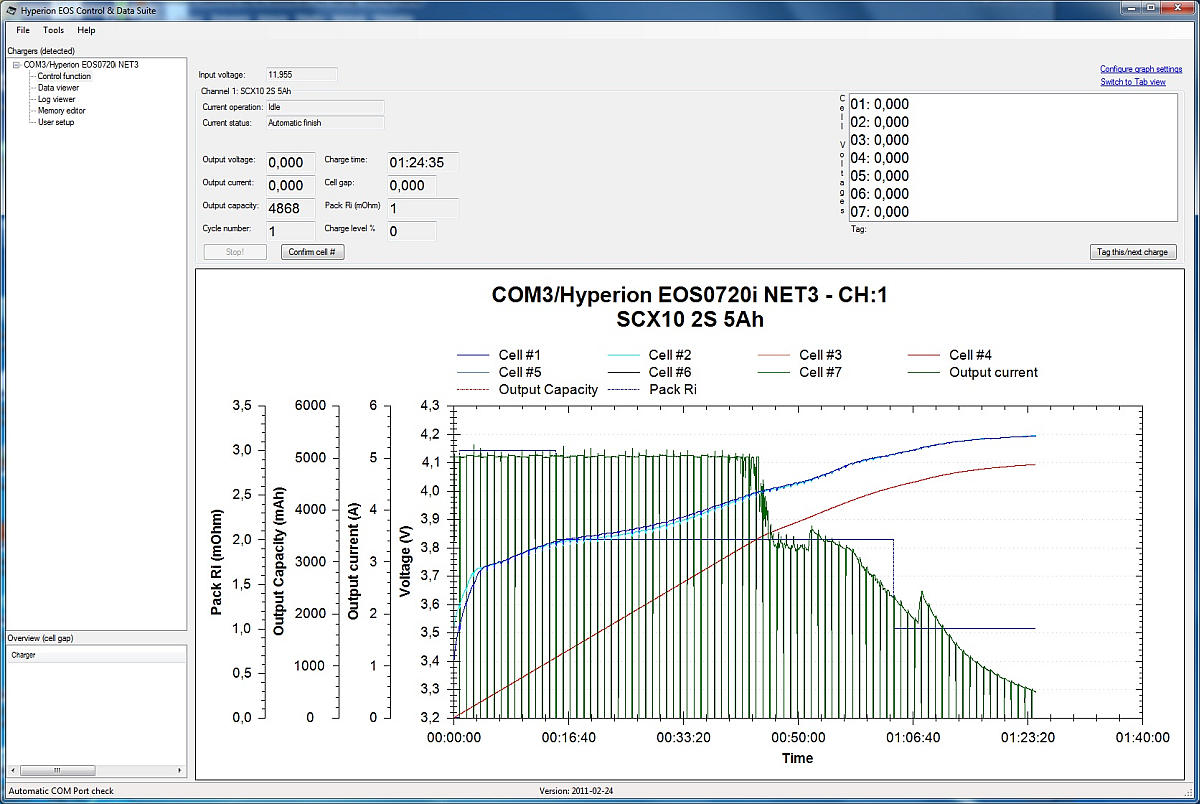This screenshot has height=804, width=1200.
Task: Select cell voltage row 05: 0,000
Action: coord(880,176)
